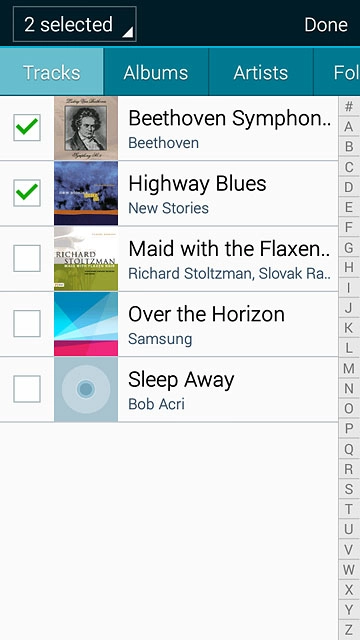Jump to letter M in index bar
The width and height of the screenshot is (360, 640).
[349, 369]
